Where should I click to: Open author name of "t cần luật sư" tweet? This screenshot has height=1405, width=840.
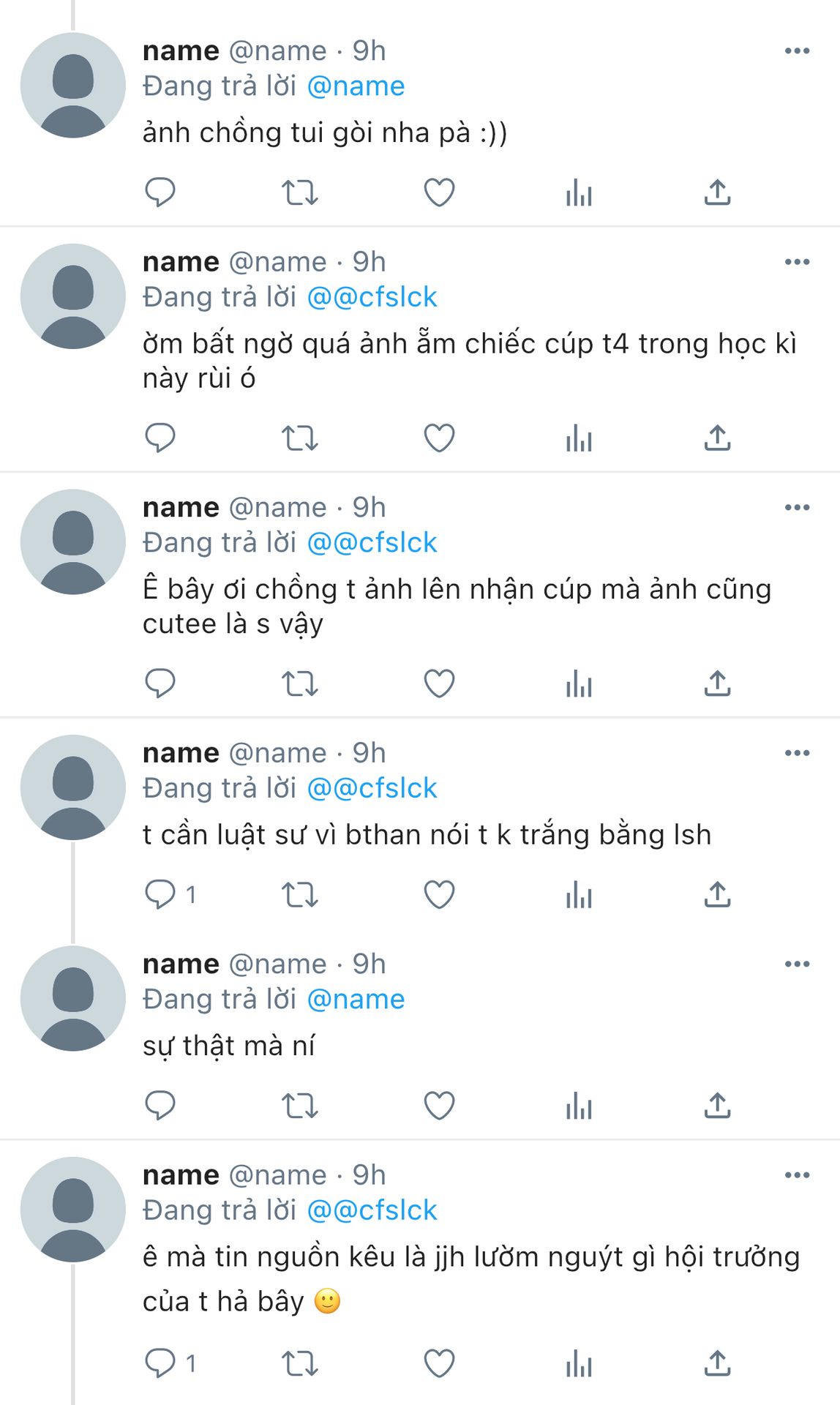181,753
